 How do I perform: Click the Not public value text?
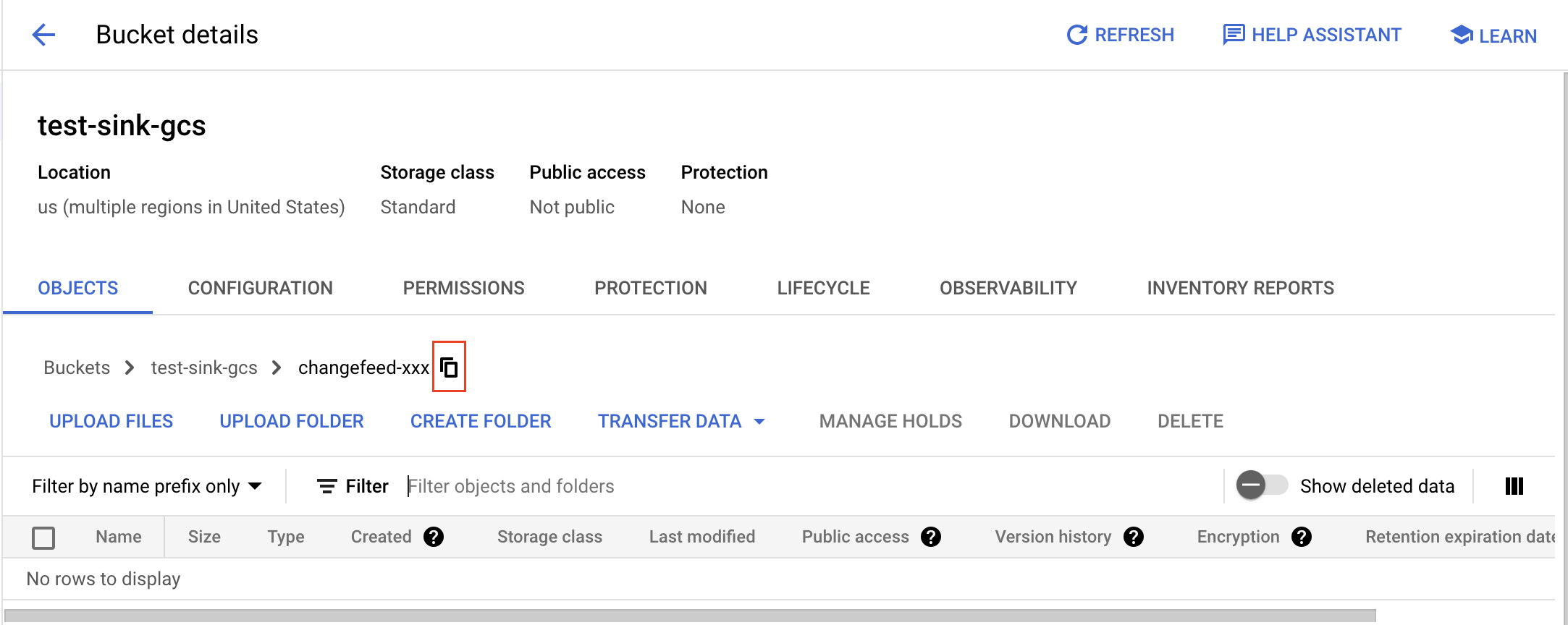(x=572, y=207)
